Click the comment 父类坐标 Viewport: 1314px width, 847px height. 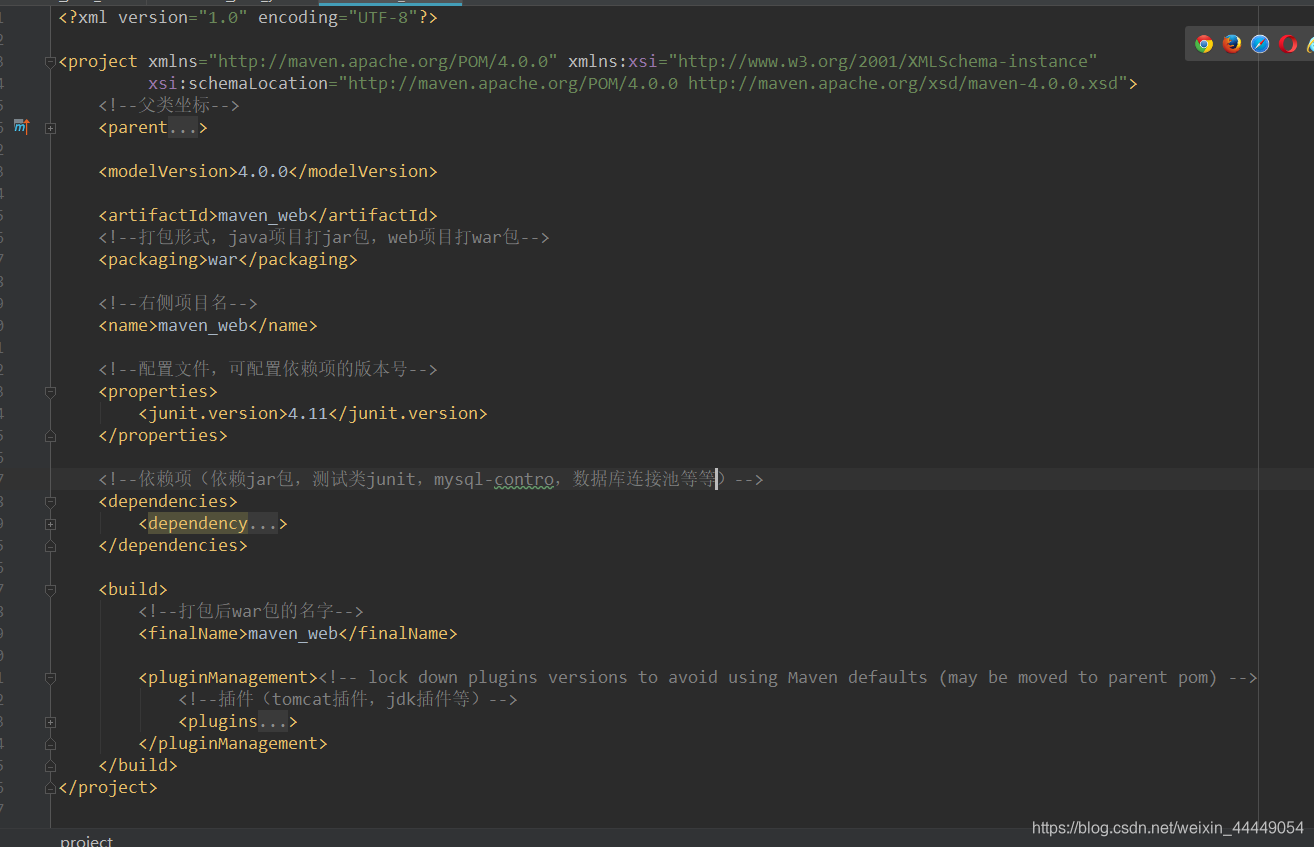[169, 105]
